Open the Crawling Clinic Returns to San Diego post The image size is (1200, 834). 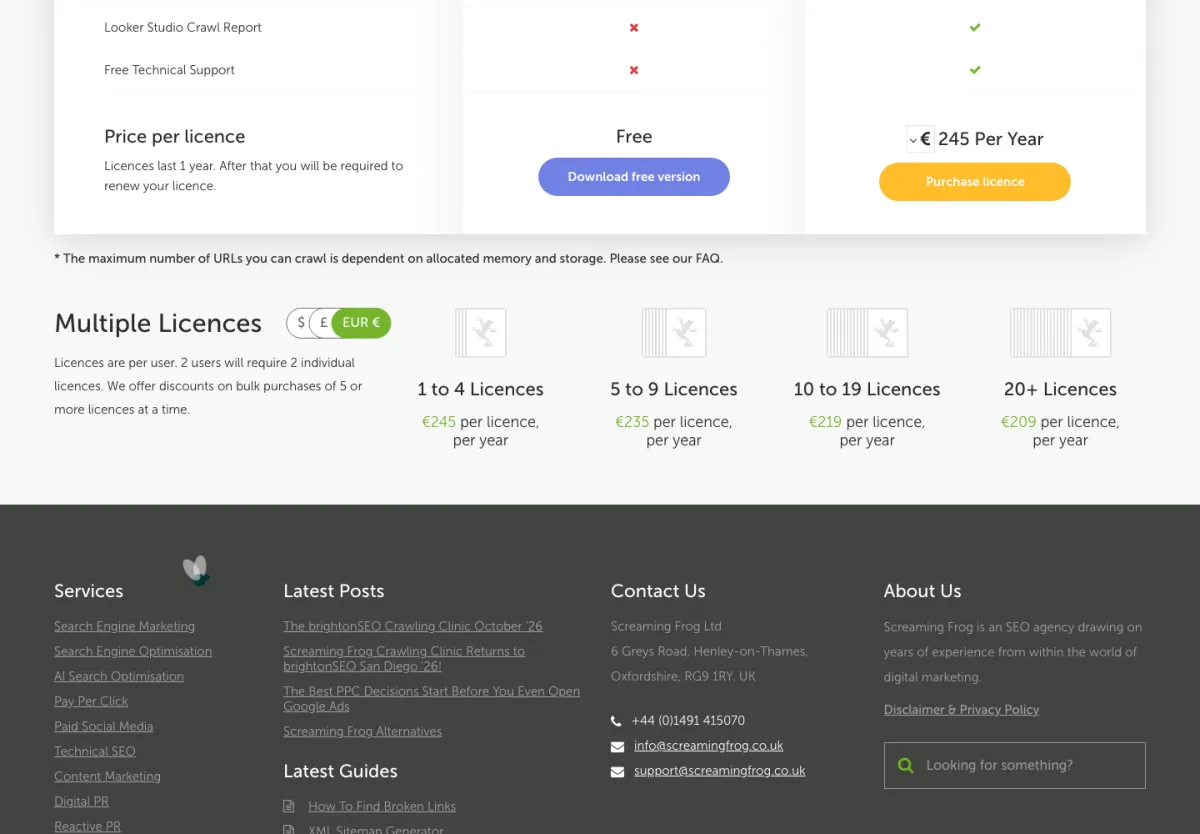pyautogui.click(x=404, y=658)
